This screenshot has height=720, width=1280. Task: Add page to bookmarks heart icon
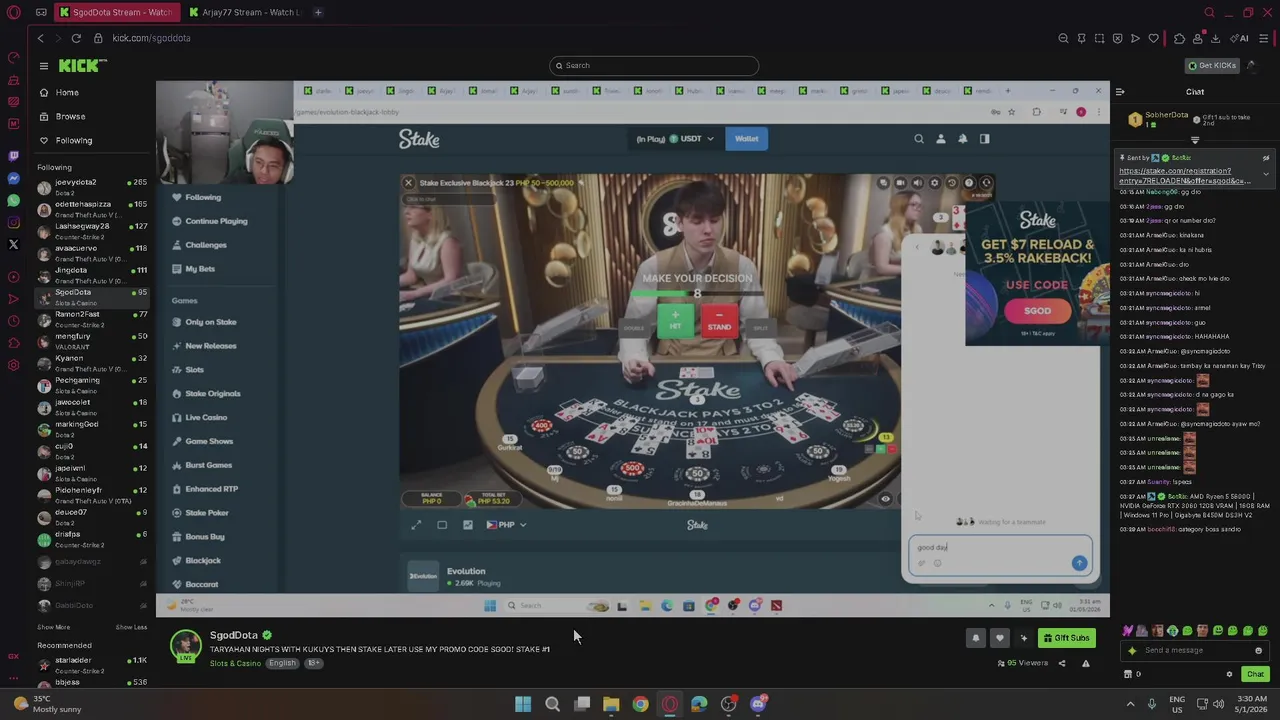[x=1153, y=38]
